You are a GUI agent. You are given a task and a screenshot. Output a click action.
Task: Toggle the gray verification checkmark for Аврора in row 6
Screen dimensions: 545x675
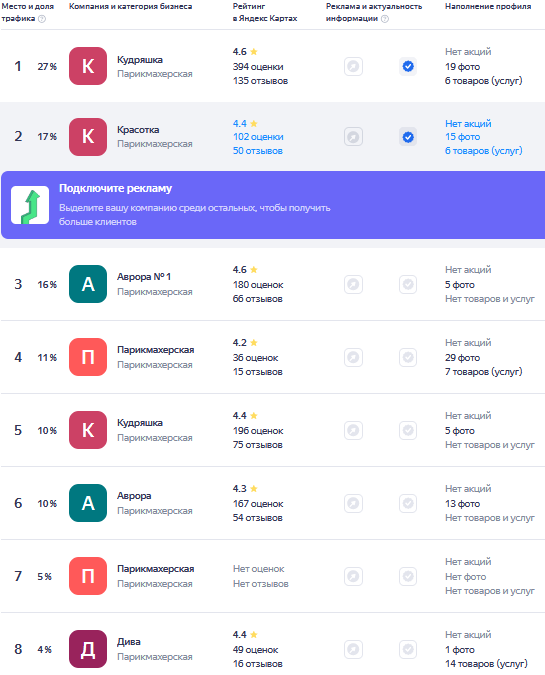click(x=408, y=503)
